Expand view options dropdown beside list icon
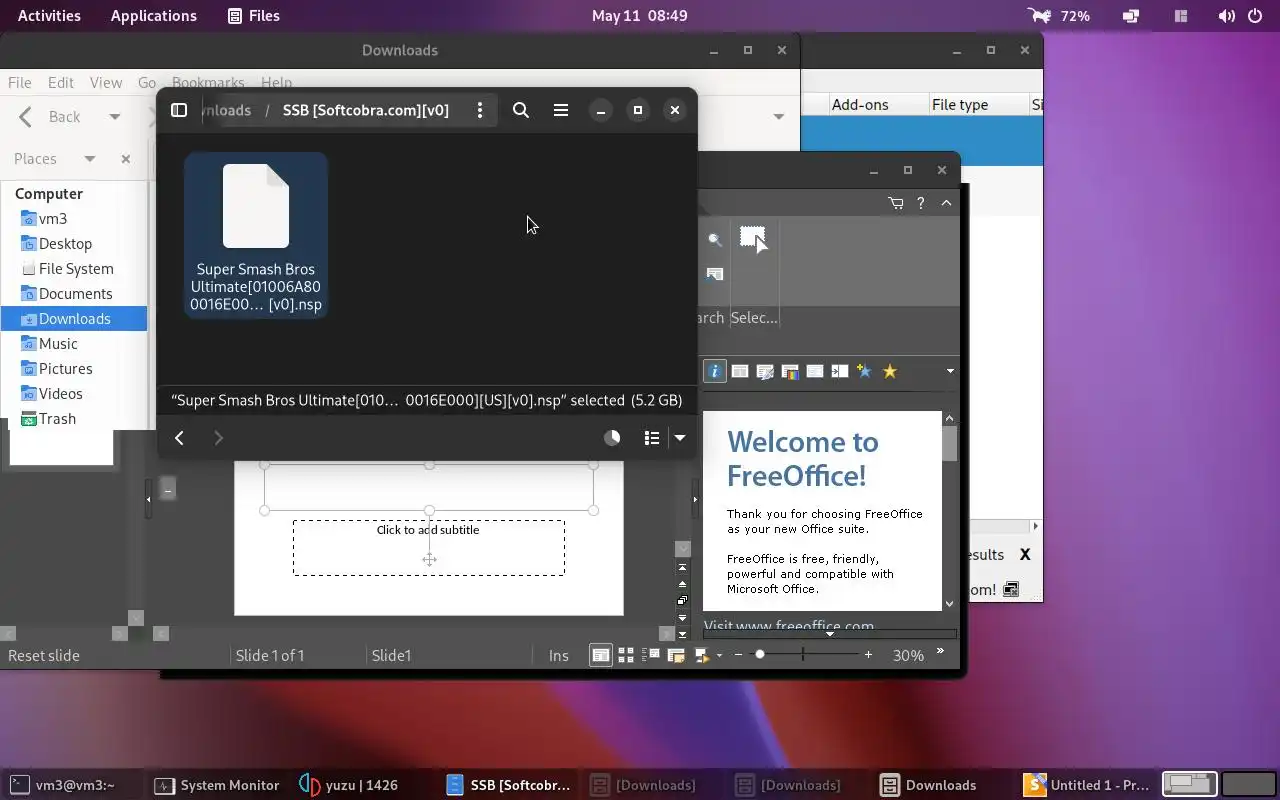 tap(680, 437)
